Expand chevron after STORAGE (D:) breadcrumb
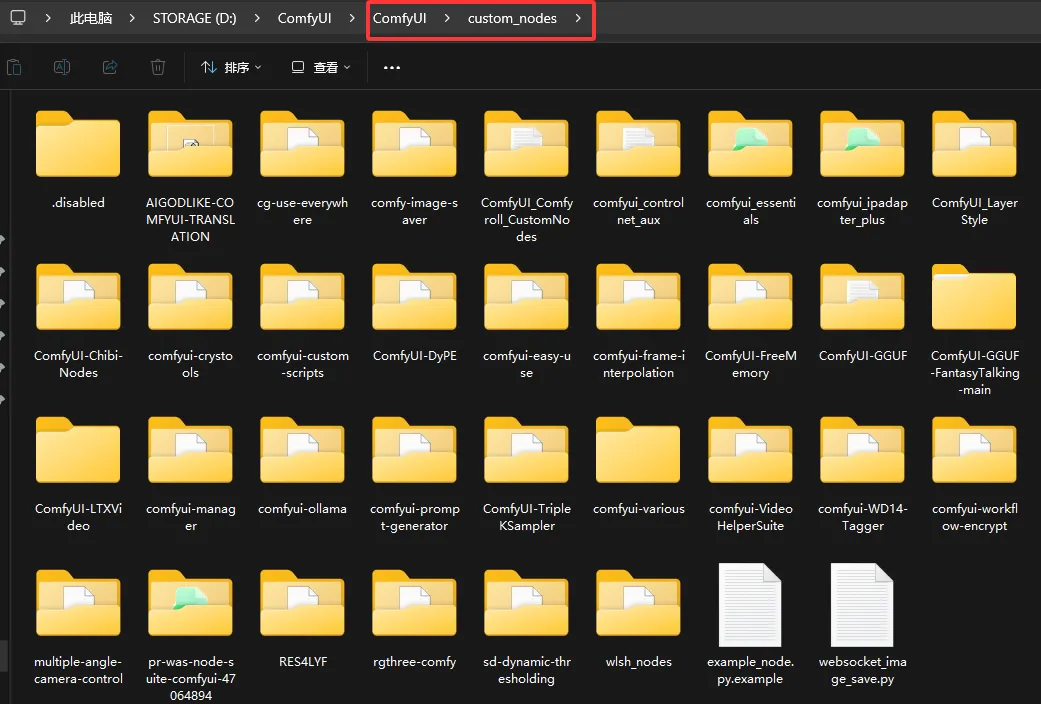This screenshot has width=1041, height=704. click(257, 19)
